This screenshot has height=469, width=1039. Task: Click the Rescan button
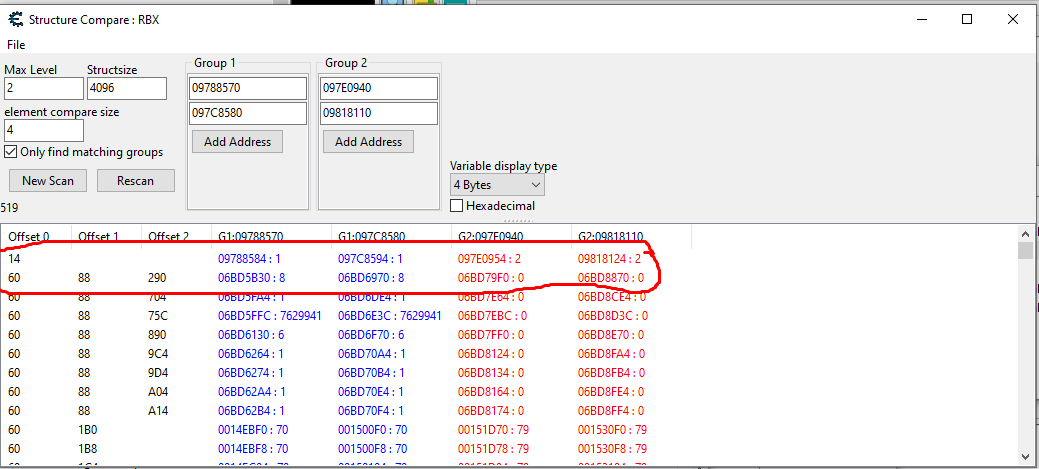pyautogui.click(x=135, y=180)
